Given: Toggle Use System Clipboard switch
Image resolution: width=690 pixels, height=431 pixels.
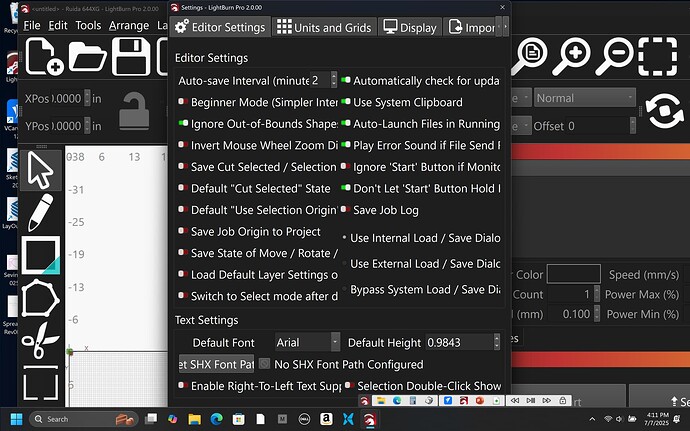Looking at the screenshot, I should coord(346,102).
